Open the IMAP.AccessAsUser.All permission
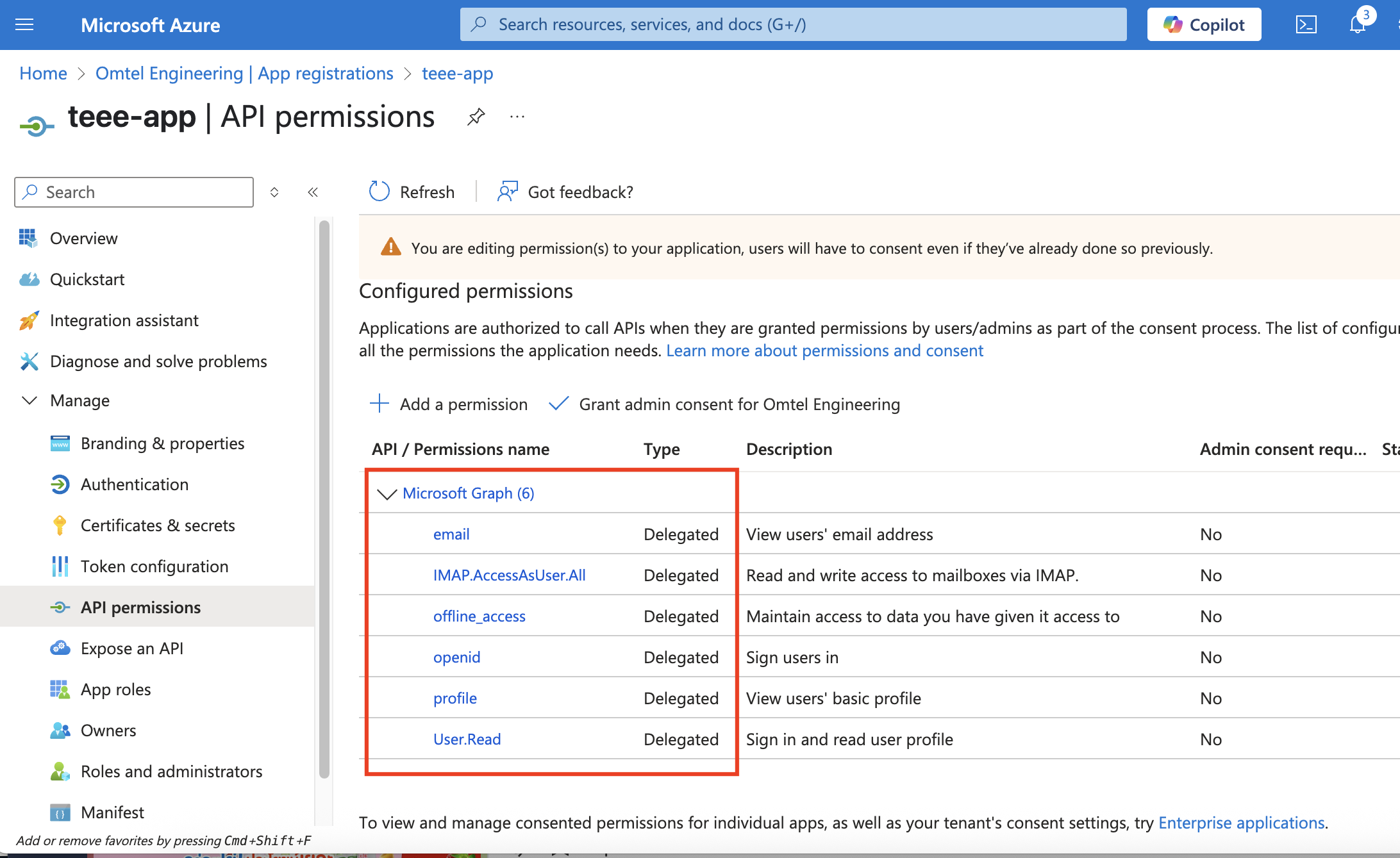The image size is (1400, 858). pos(510,575)
